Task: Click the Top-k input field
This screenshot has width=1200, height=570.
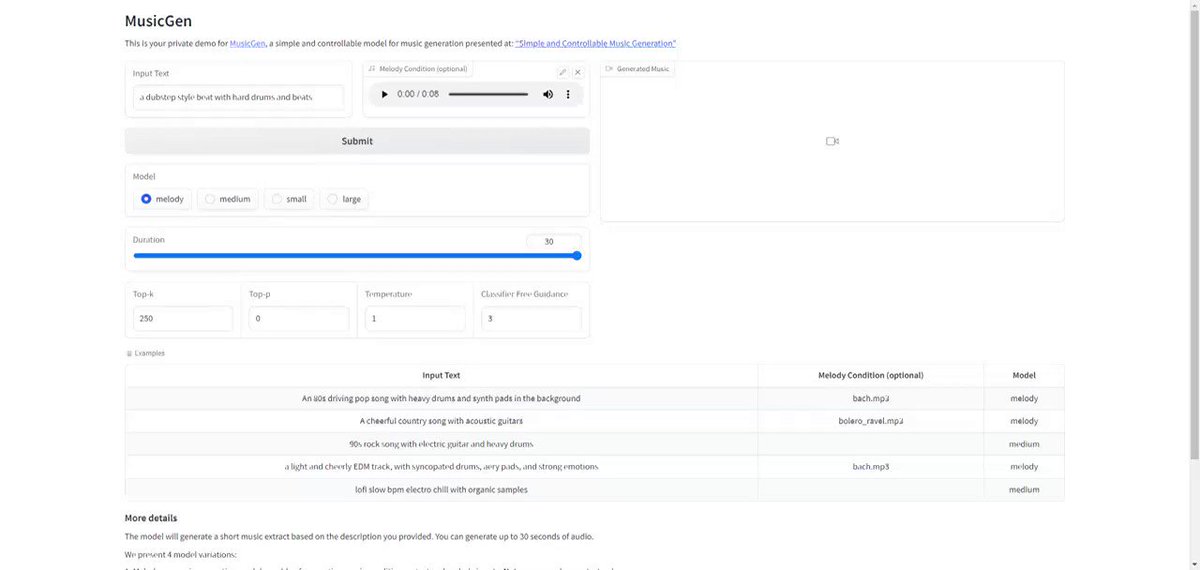Action: tap(183, 318)
